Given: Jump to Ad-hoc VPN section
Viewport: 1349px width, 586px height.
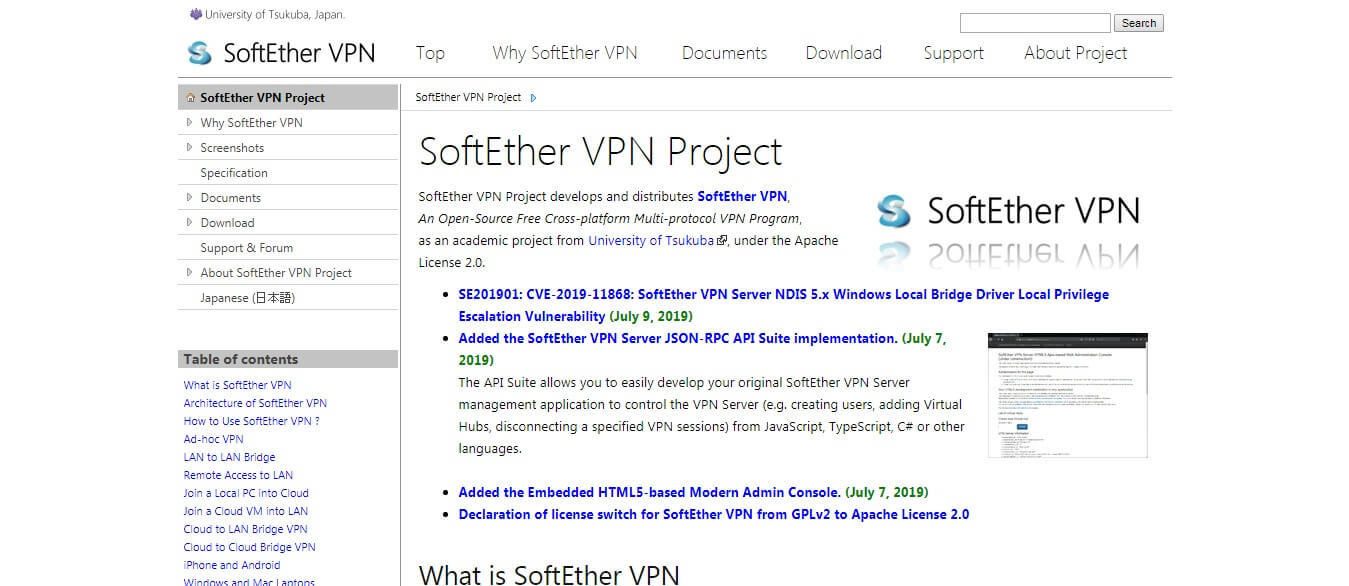Looking at the screenshot, I should click(214, 439).
